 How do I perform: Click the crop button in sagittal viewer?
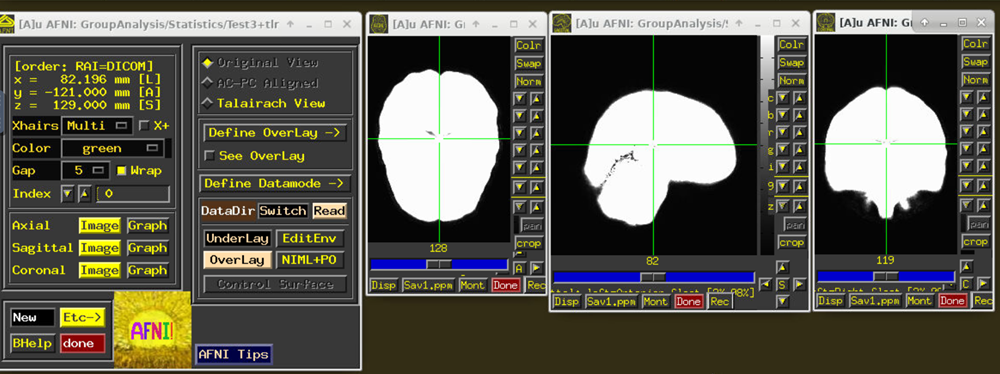[x=791, y=243]
